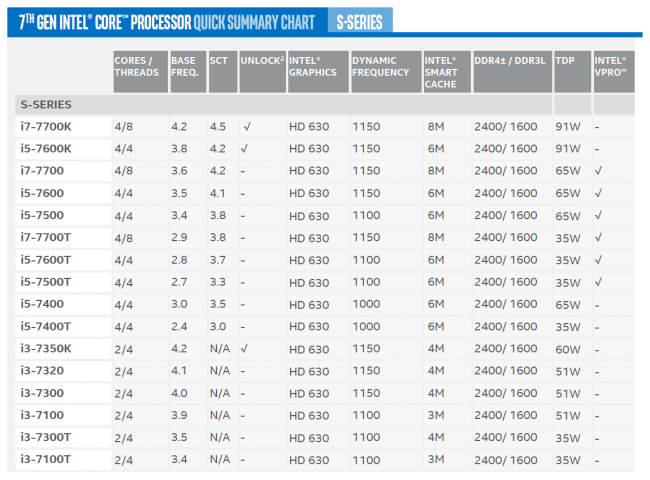Click the 60W TDP value for i3-7350K
The height and width of the screenshot is (480, 650).
[x=568, y=349]
